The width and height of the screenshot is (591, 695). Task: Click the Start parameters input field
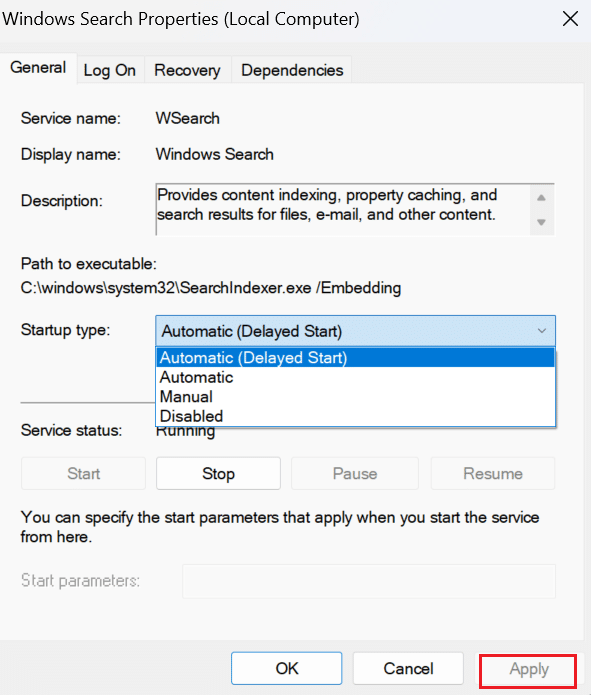click(x=369, y=581)
